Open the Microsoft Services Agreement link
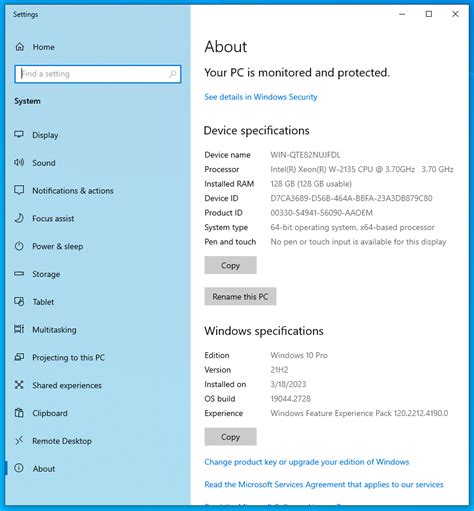The image size is (474, 511). click(x=324, y=484)
